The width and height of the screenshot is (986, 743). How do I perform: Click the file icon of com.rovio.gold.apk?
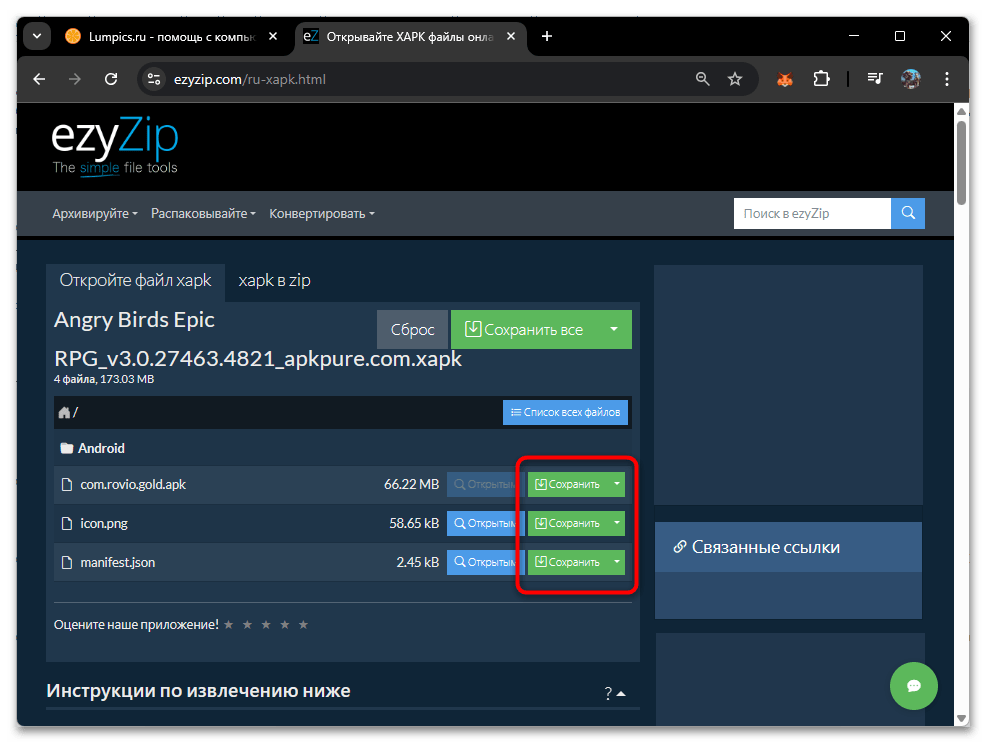tap(67, 485)
